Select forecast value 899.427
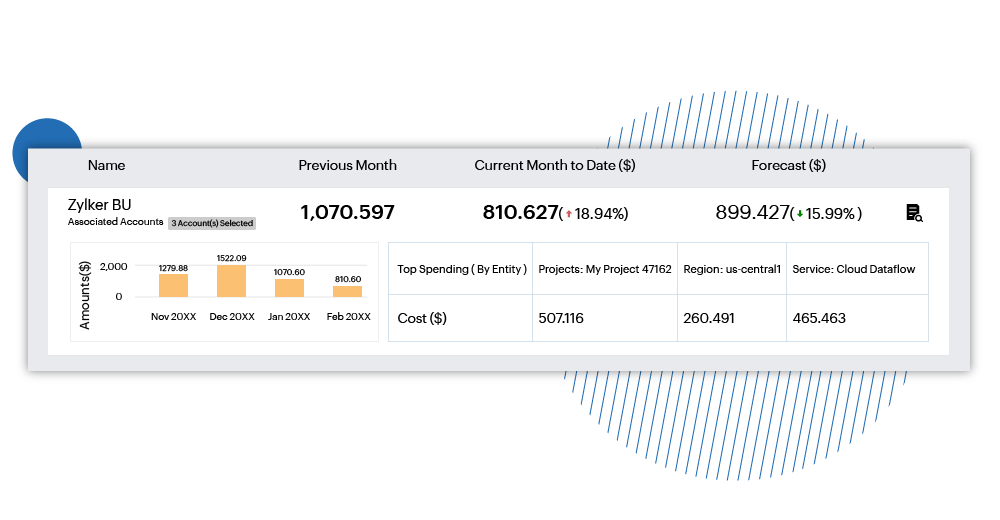This screenshot has height=520, width=1000. 753,212
